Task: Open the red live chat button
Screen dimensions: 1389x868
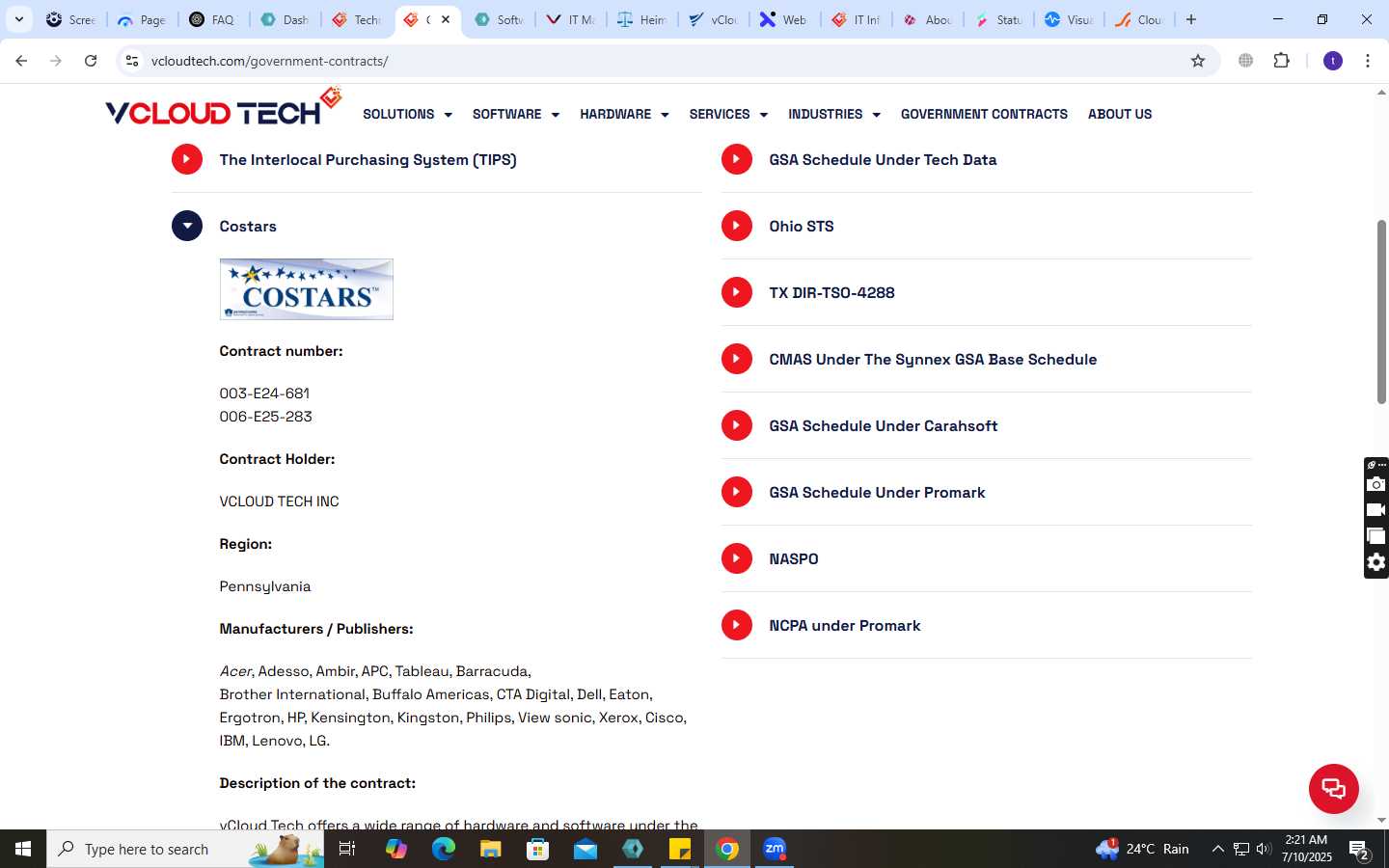Action: pyautogui.click(x=1333, y=788)
